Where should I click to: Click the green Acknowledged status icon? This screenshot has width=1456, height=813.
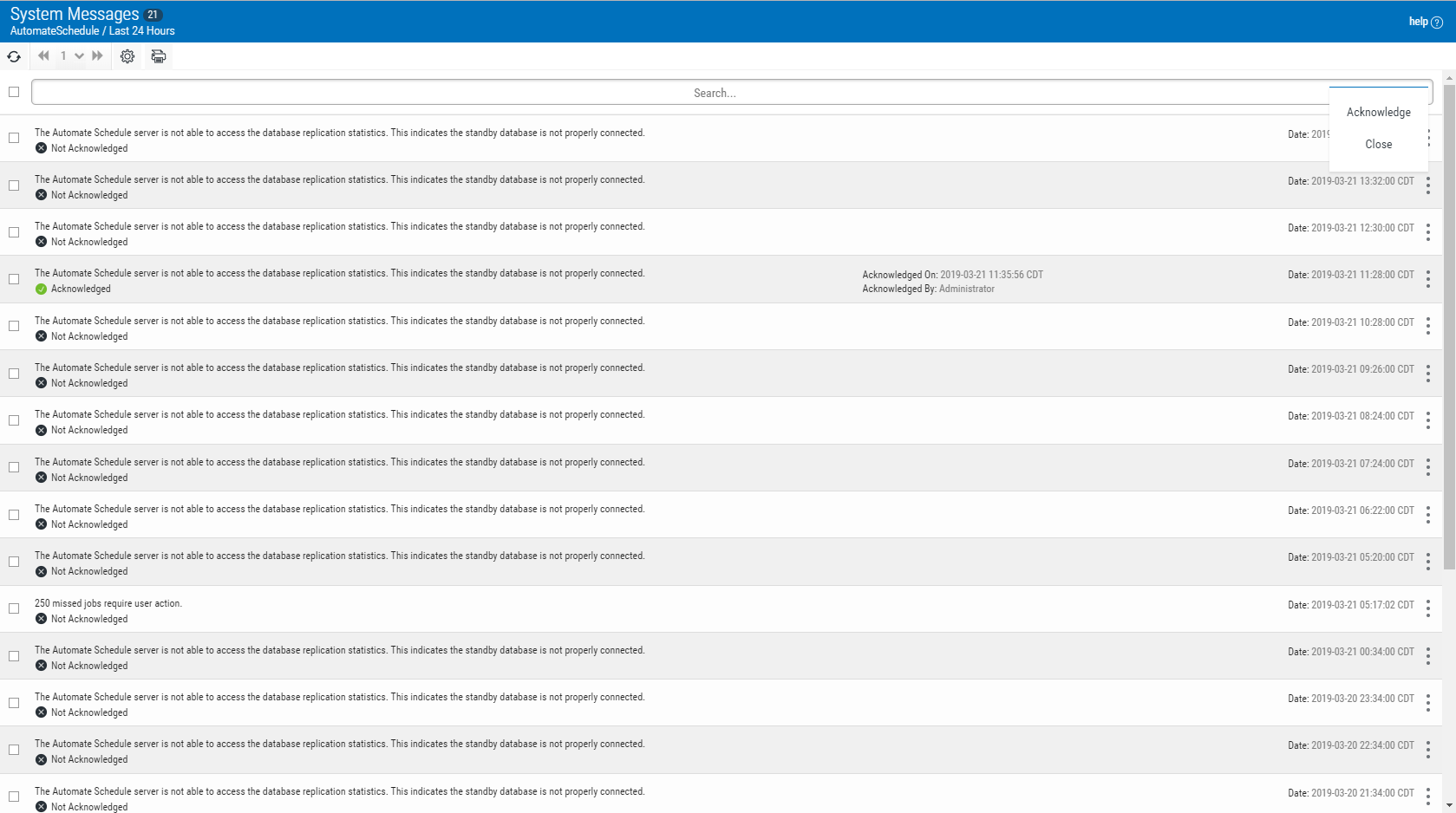click(x=41, y=289)
